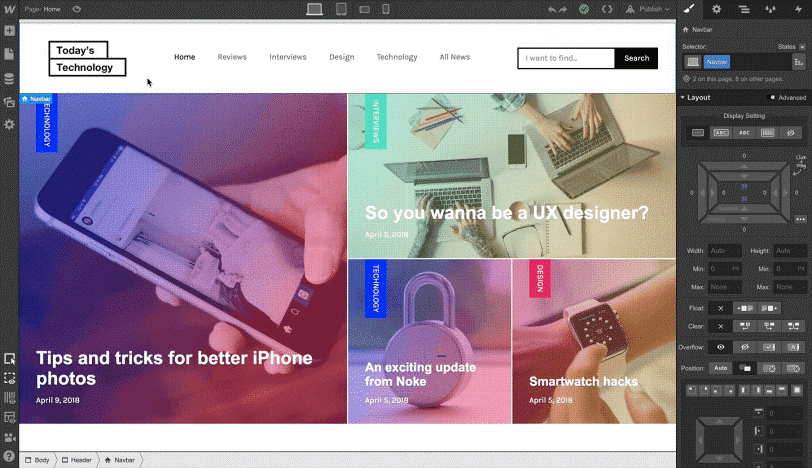812x468 pixels.
Task: Click the 'I want to find' search field
Action: pyautogui.click(x=566, y=58)
